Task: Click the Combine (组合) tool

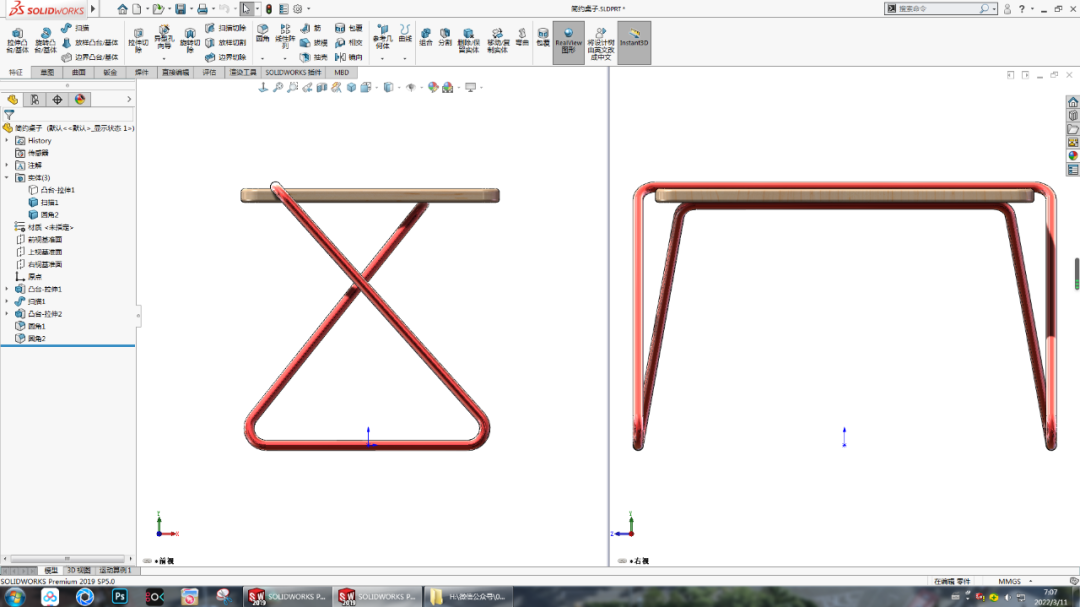Action: click(426, 38)
